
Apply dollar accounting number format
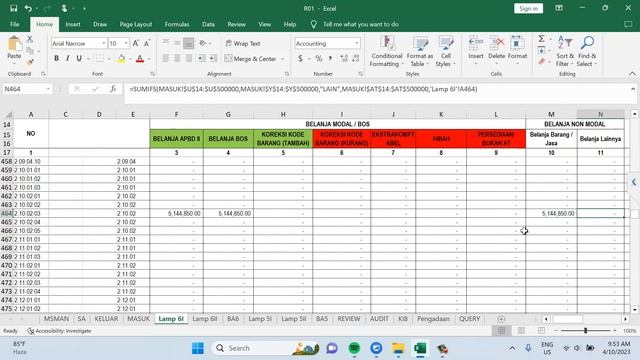click(300, 59)
